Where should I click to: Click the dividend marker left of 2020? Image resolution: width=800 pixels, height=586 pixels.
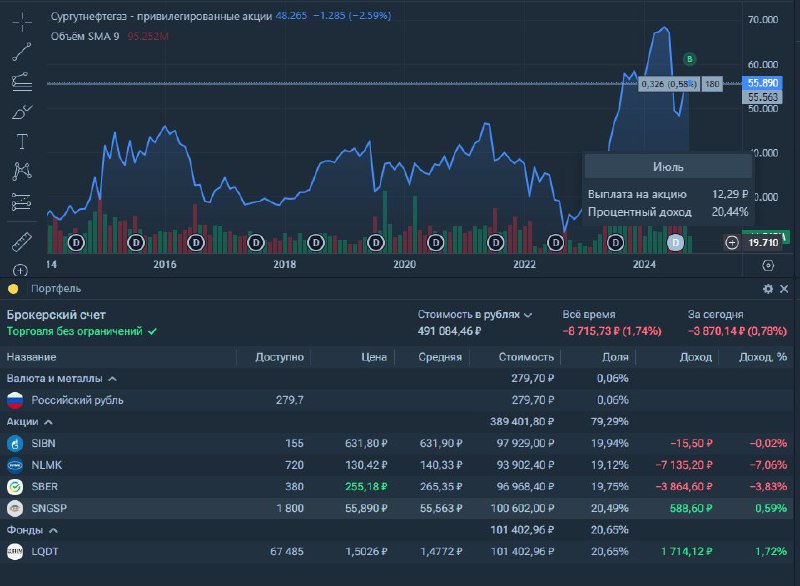click(x=376, y=243)
